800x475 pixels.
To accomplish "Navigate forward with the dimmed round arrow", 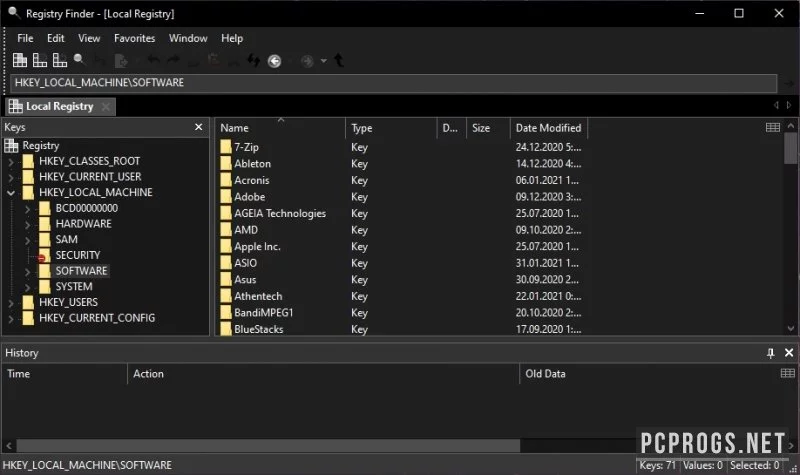I will coord(307,61).
